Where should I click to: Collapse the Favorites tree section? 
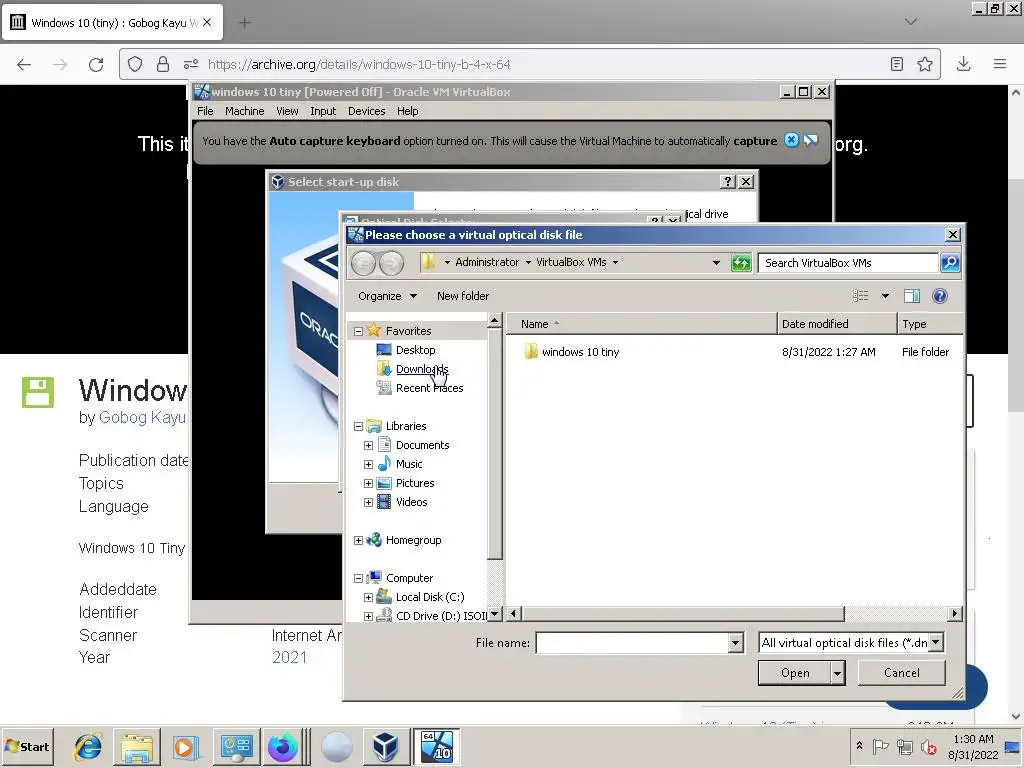(359, 331)
